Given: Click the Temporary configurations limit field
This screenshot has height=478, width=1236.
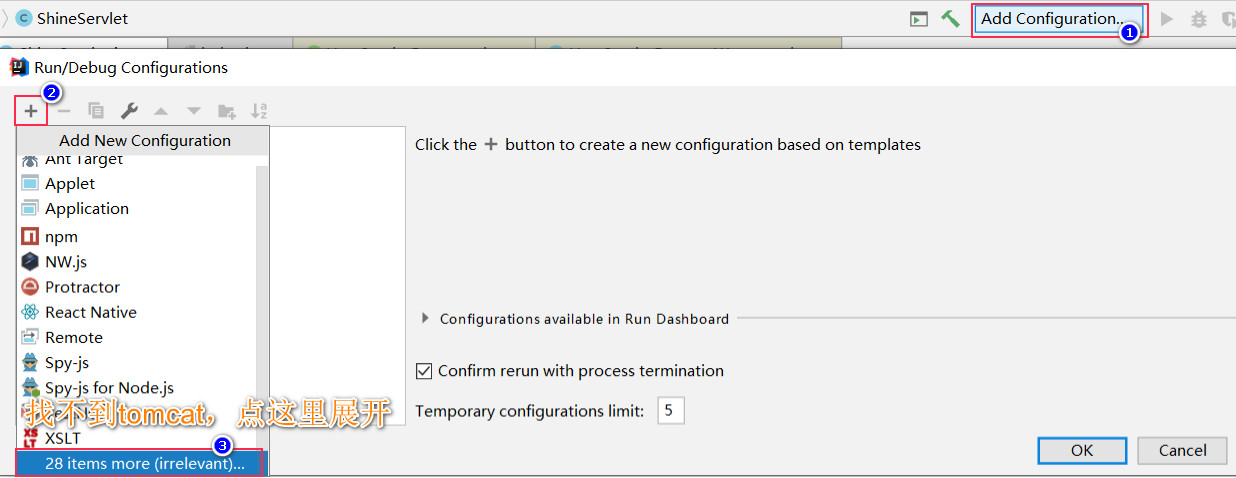Looking at the screenshot, I should tap(671, 410).
